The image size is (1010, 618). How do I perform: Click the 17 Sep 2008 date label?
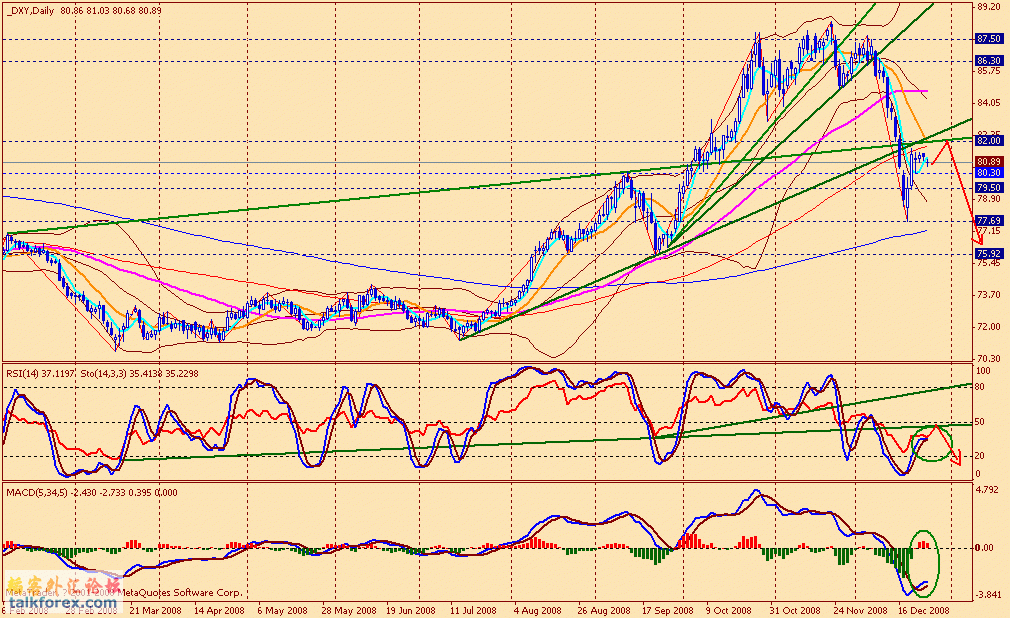pos(667,610)
